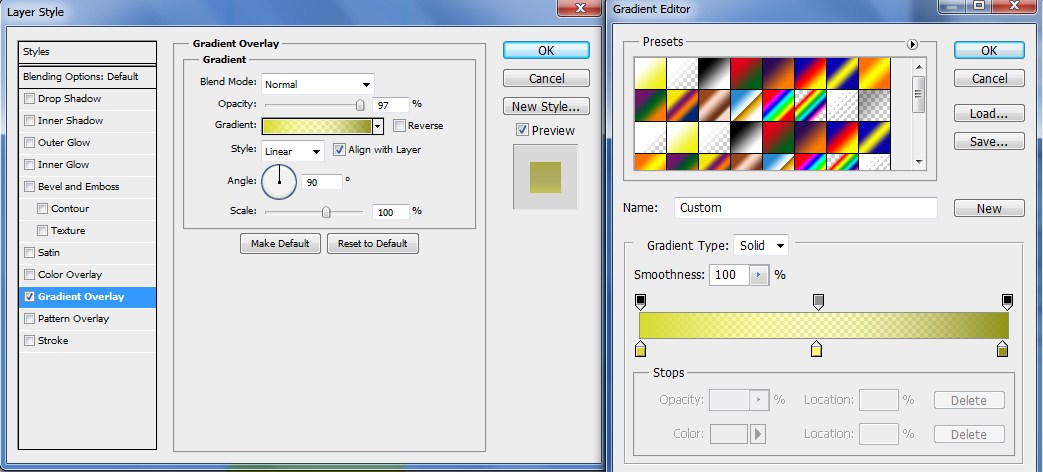Enable the Inner Glow style checkbox
The width and height of the screenshot is (1043, 472).
29,165
